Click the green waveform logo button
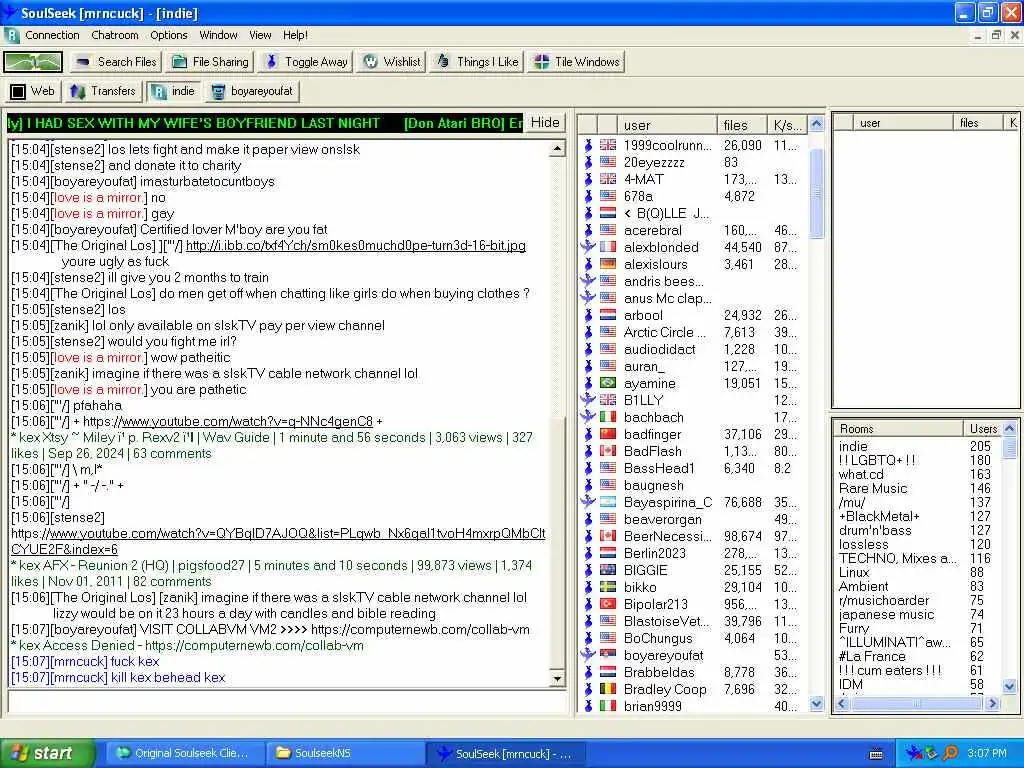Image resolution: width=1024 pixels, height=768 pixels. coord(33,62)
